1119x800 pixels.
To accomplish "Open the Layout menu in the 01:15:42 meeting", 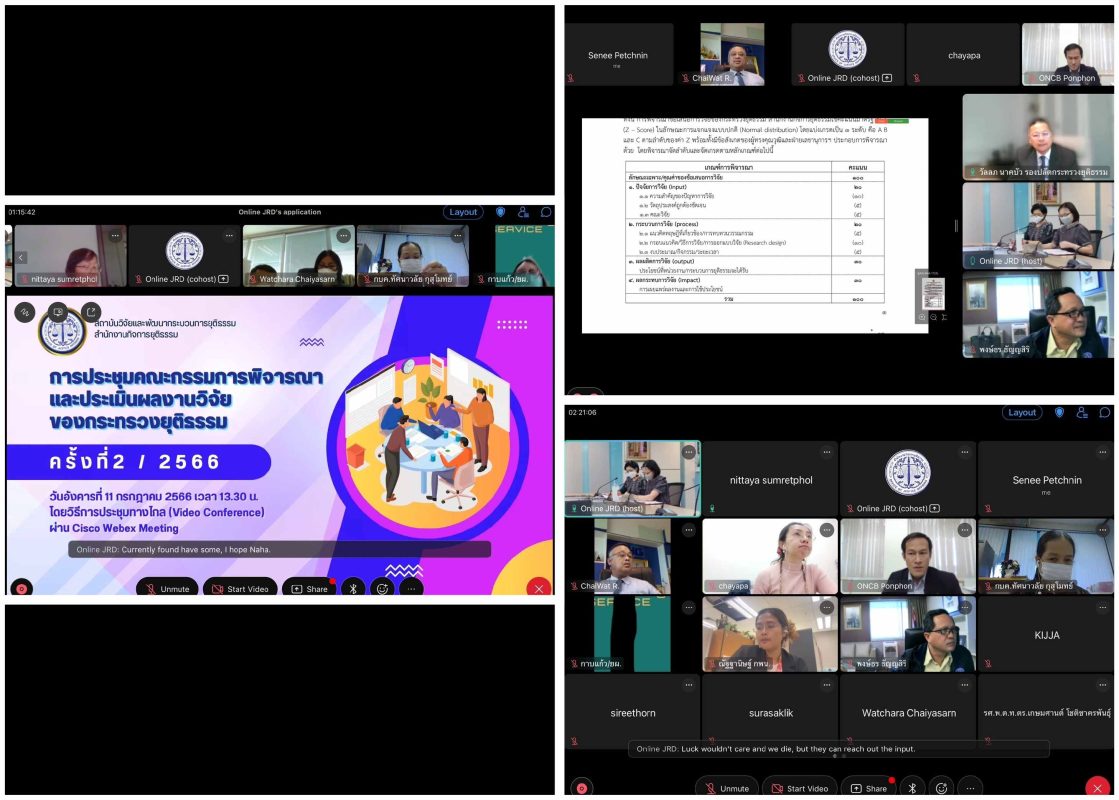I will click(x=463, y=212).
